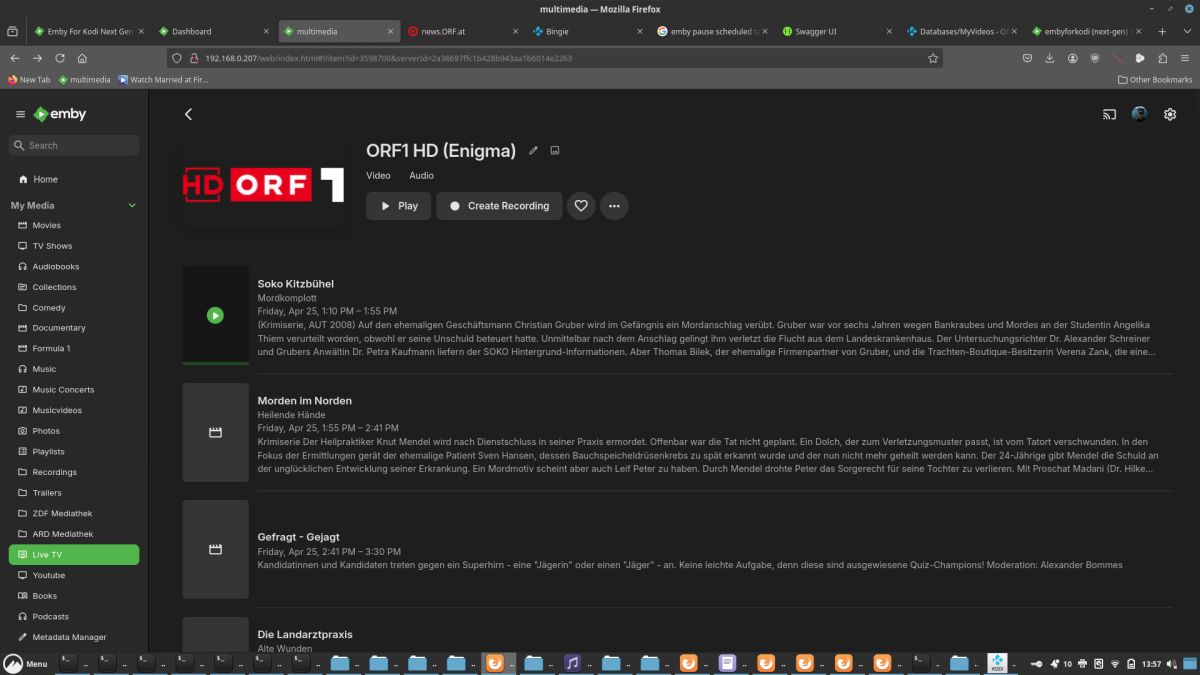Open Collections in sidebar
Image resolution: width=1200 pixels, height=675 pixels.
click(74, 287)
